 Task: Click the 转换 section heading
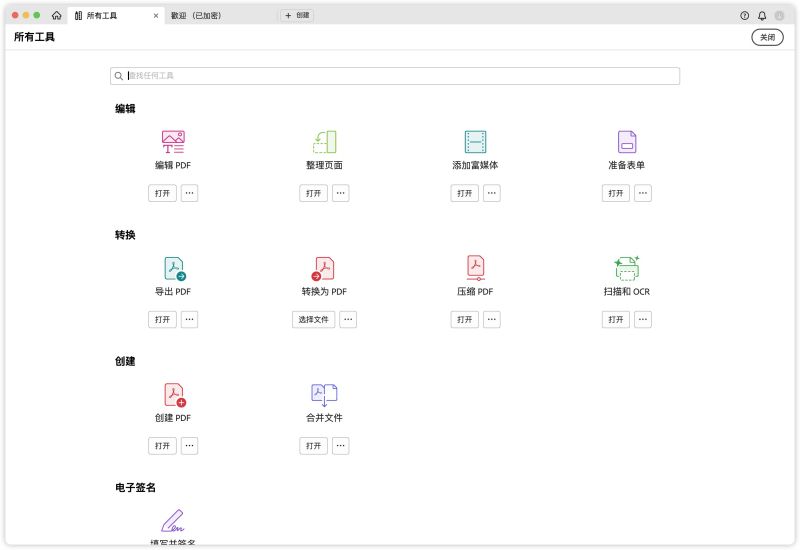[125, 235]
